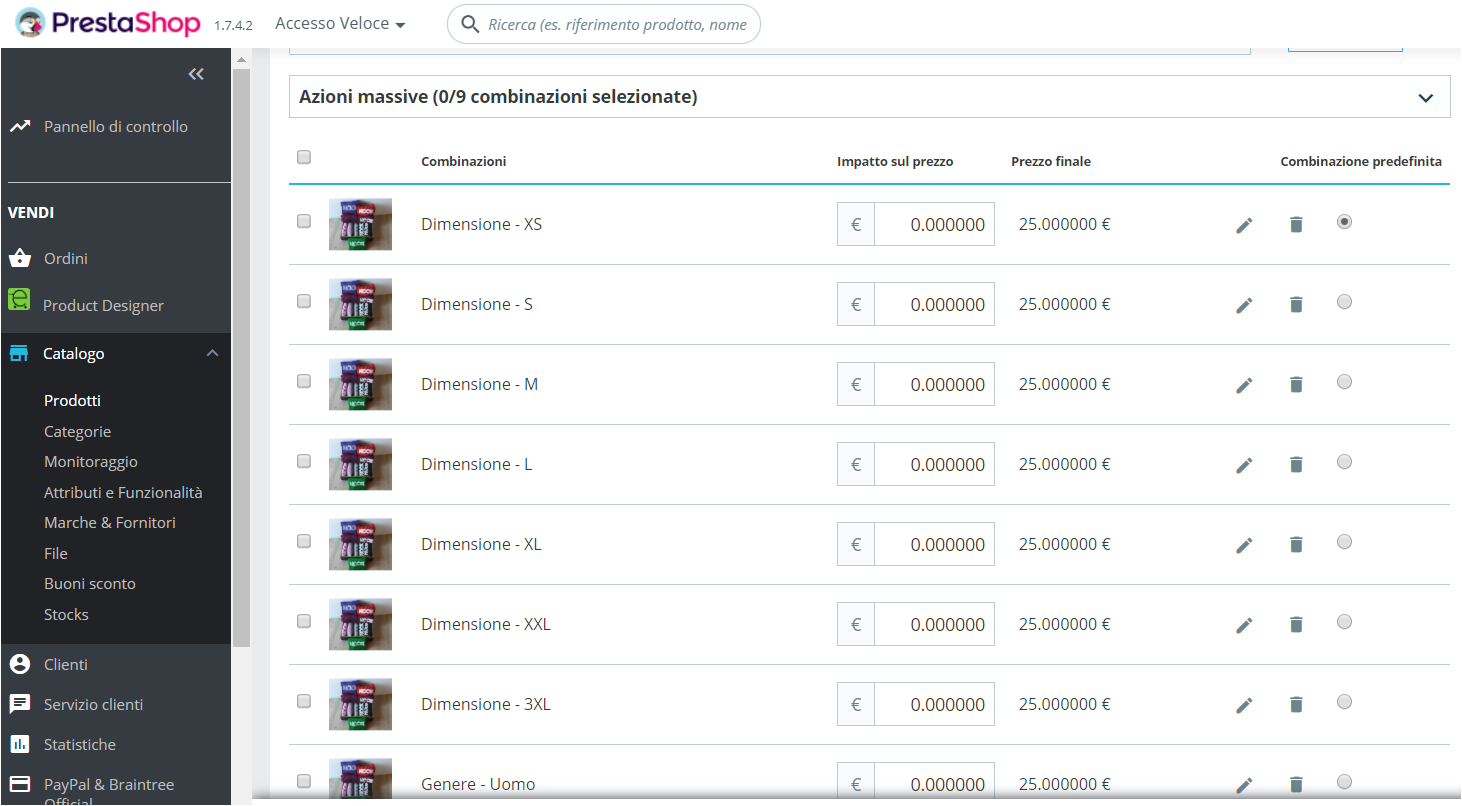The width and height of the screenshot is (1462, 806).
Task: Click the Statistiche bar chart icon
Action: tap(19, 744)
